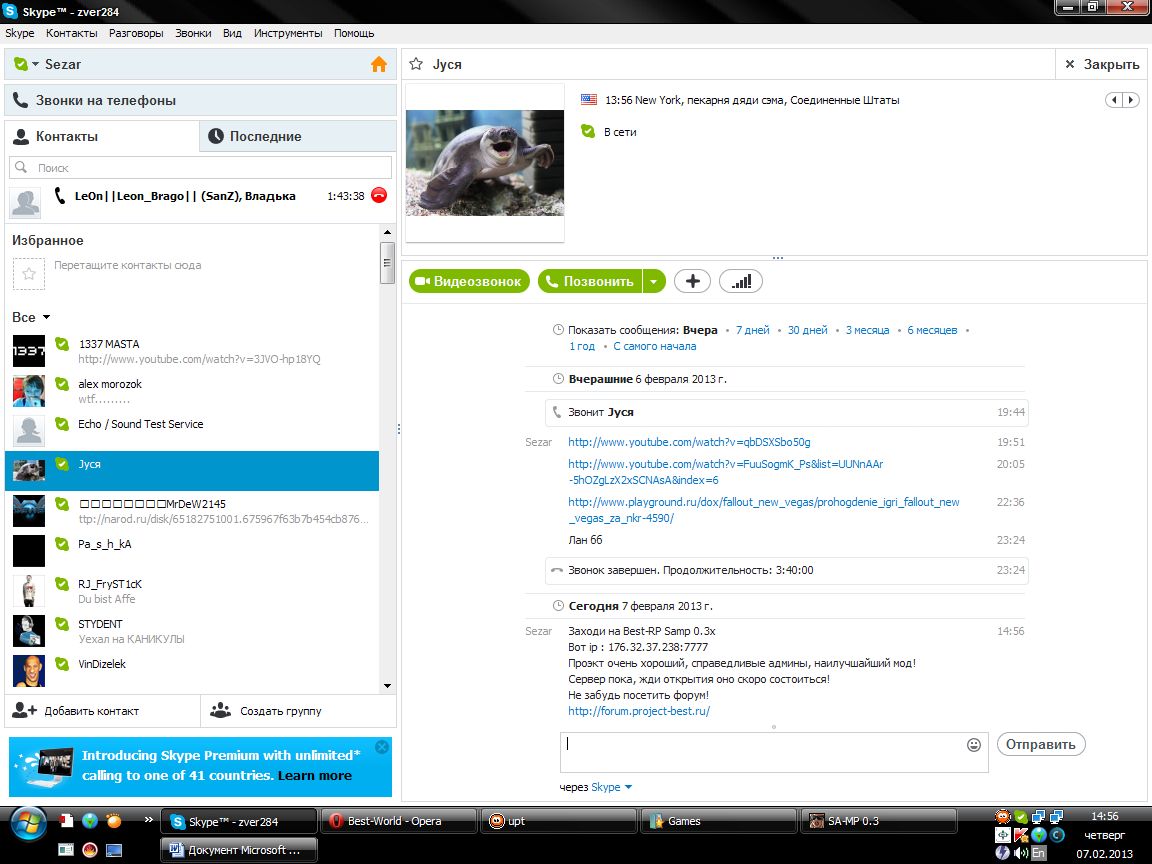
Task: Open the Skype menu
Action: tap(20, 33)
